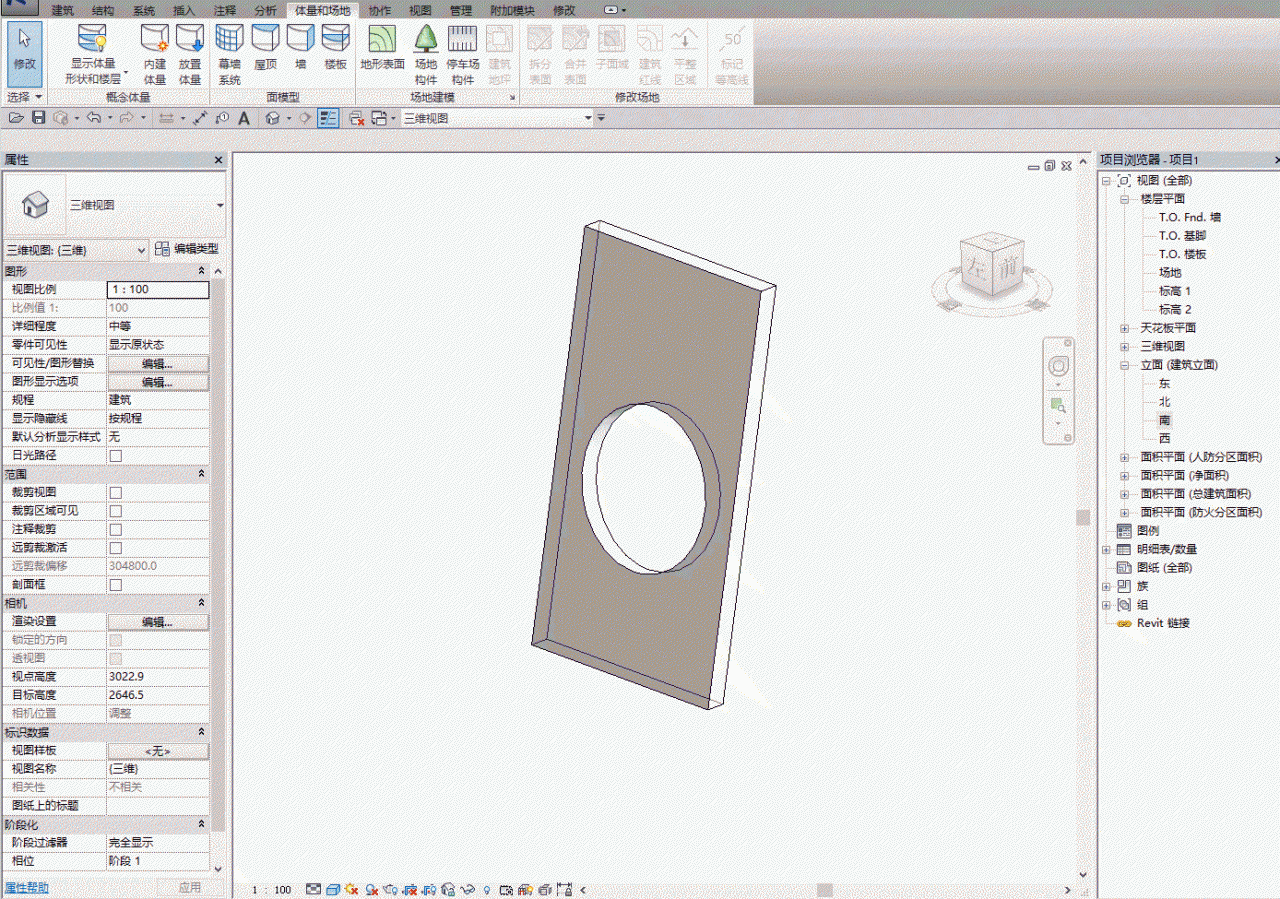Click the 地形表面 tool
This screenshot has width=1280, height=899.
pyautogui.click(x=382, y=48)
